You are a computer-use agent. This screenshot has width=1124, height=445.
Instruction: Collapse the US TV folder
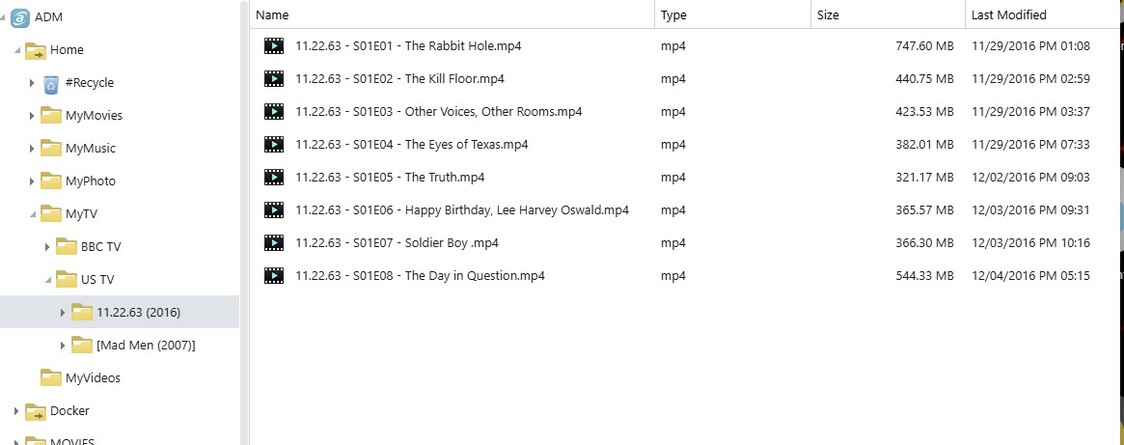pyautogui.click(x=47, y=280)
